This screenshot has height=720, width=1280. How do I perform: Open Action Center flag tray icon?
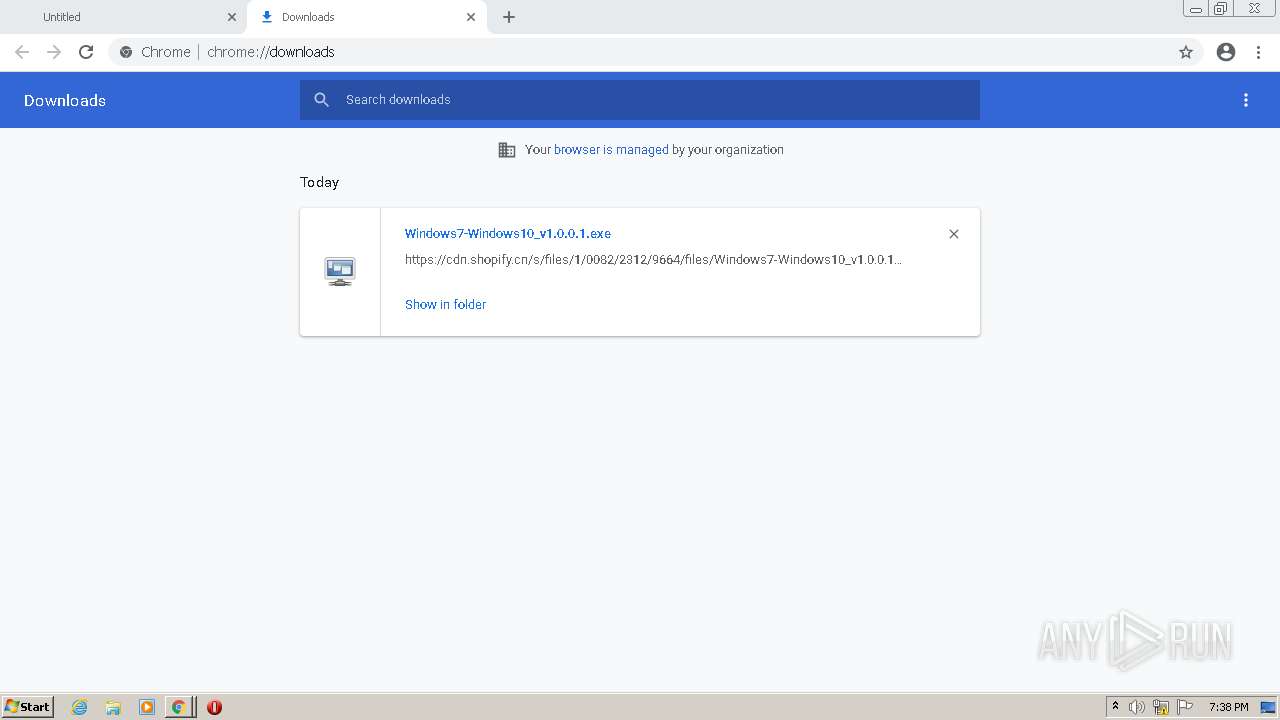1185,707
